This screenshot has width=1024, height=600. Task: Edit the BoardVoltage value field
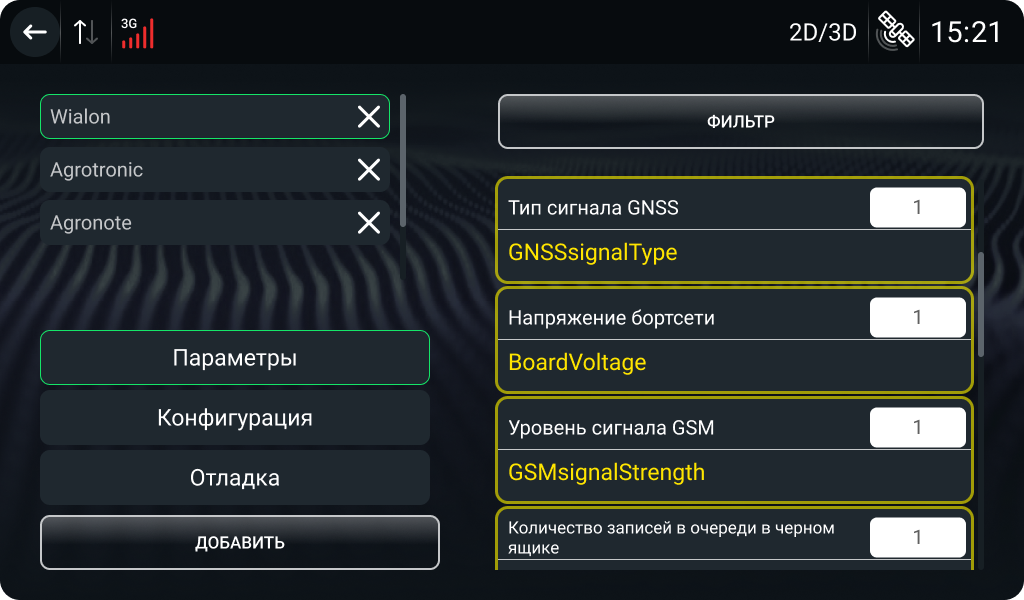click(x=917, y=316)
